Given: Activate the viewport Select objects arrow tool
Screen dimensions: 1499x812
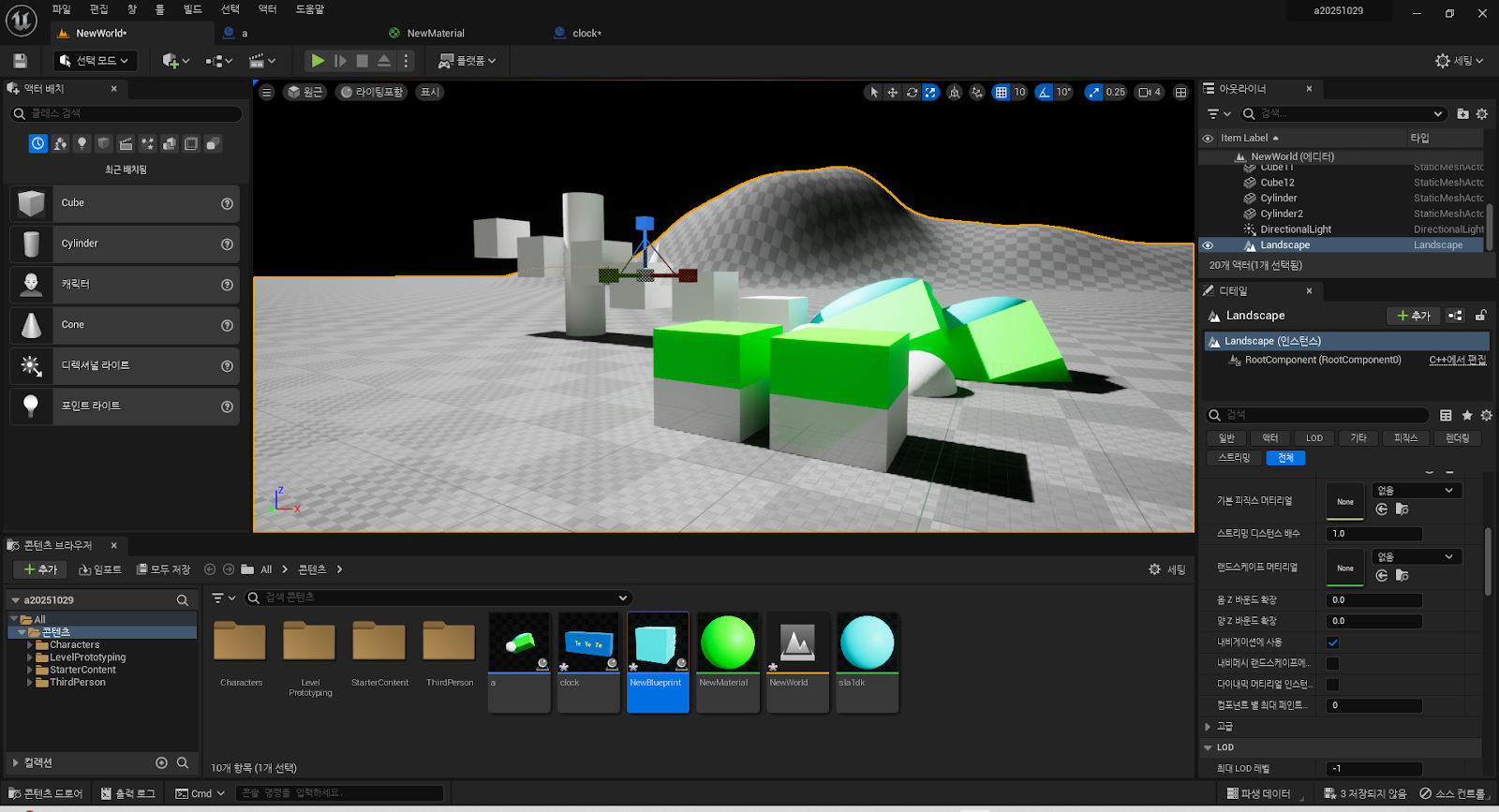Looking at the screenshot, I should tap(874, 92).
